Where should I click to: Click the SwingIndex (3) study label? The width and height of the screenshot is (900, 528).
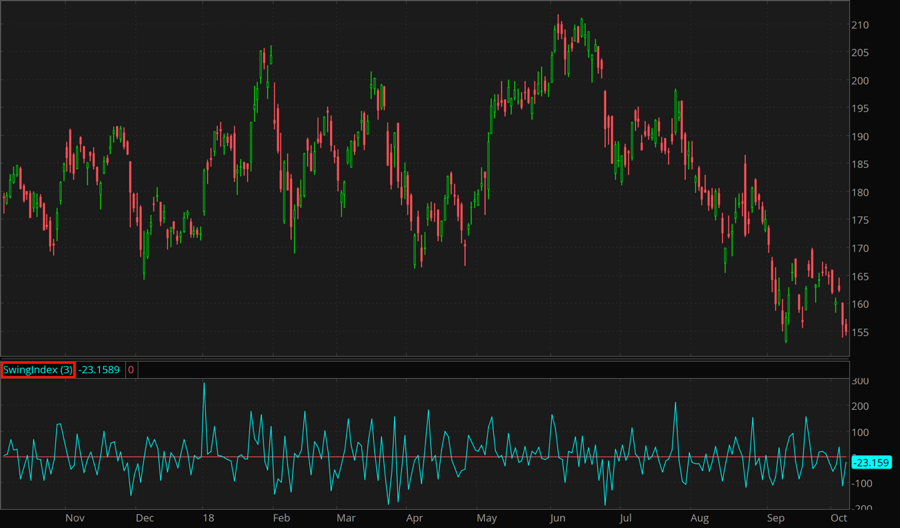click(x=37, y=370)
